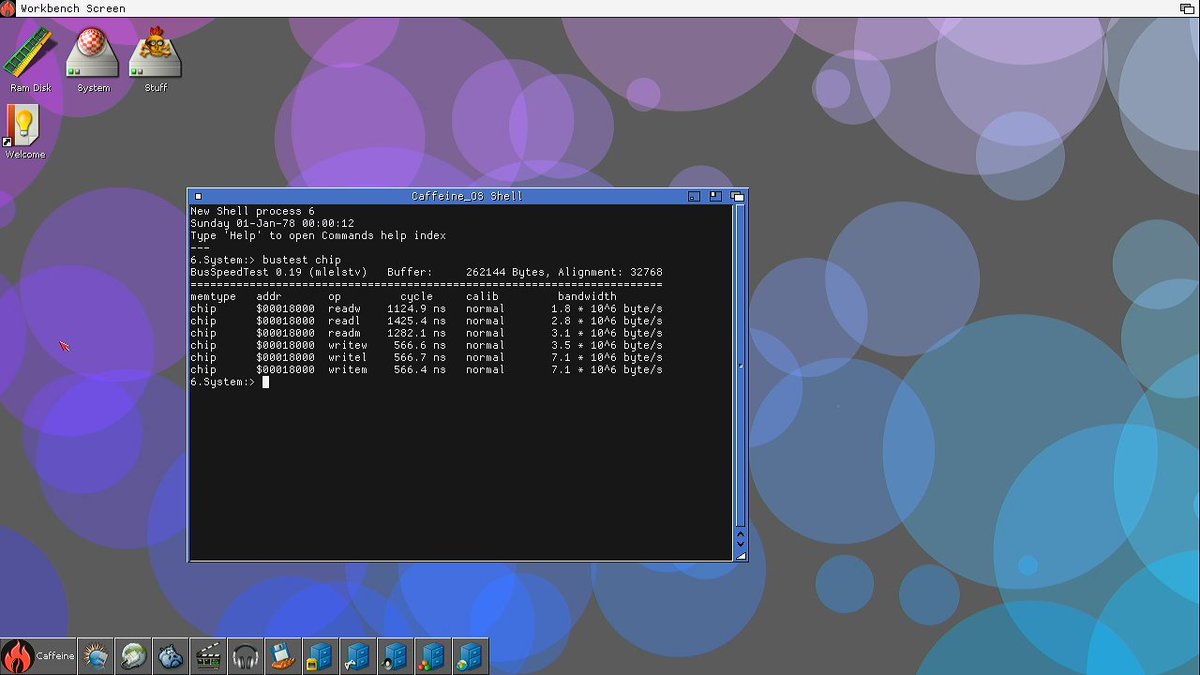This screenshot has height=675, width=1200.
Task: Click the '3.1 * 10^6 byte/s' bandwidth
Action: click(607, 333)
